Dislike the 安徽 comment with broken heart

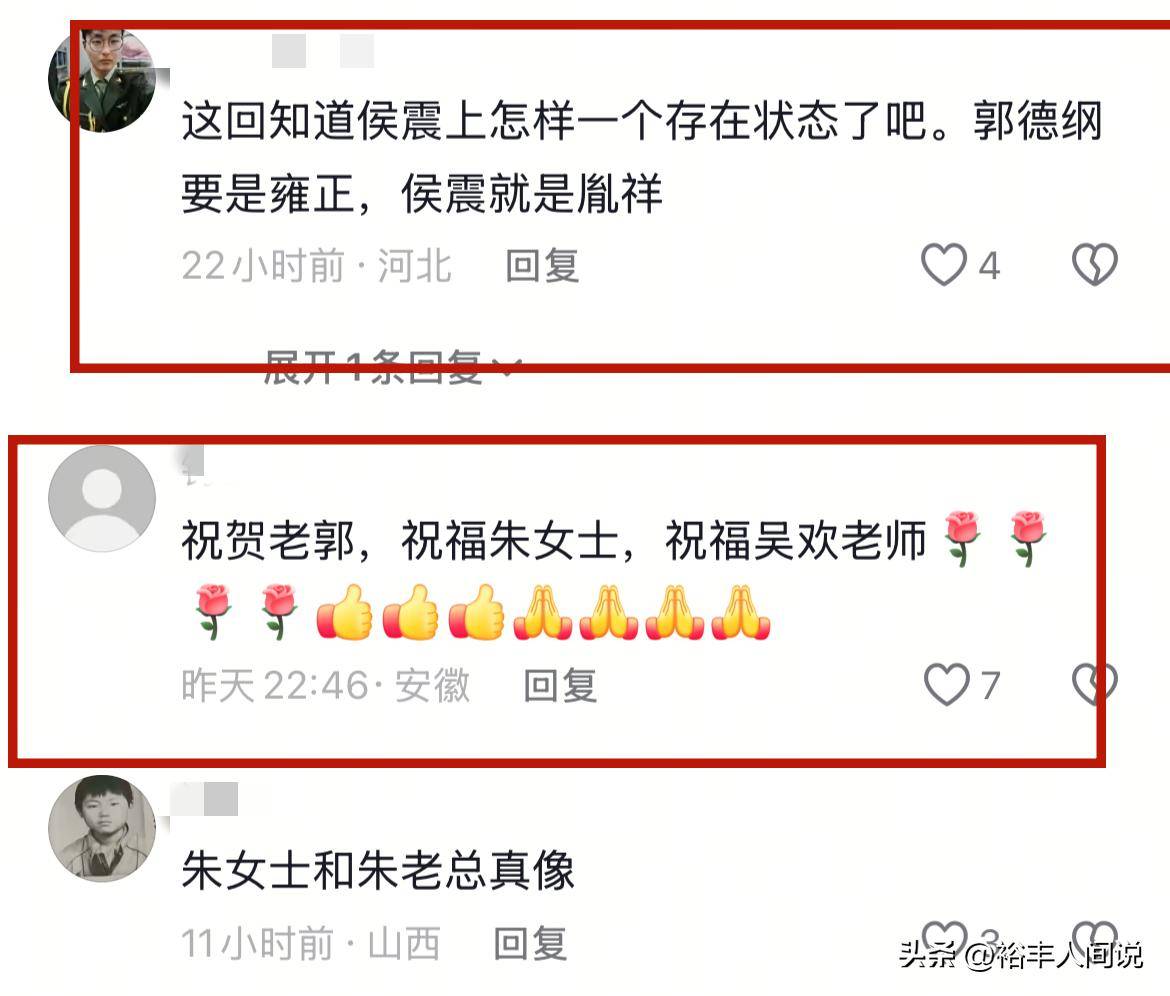click(x=1095, y=684)
